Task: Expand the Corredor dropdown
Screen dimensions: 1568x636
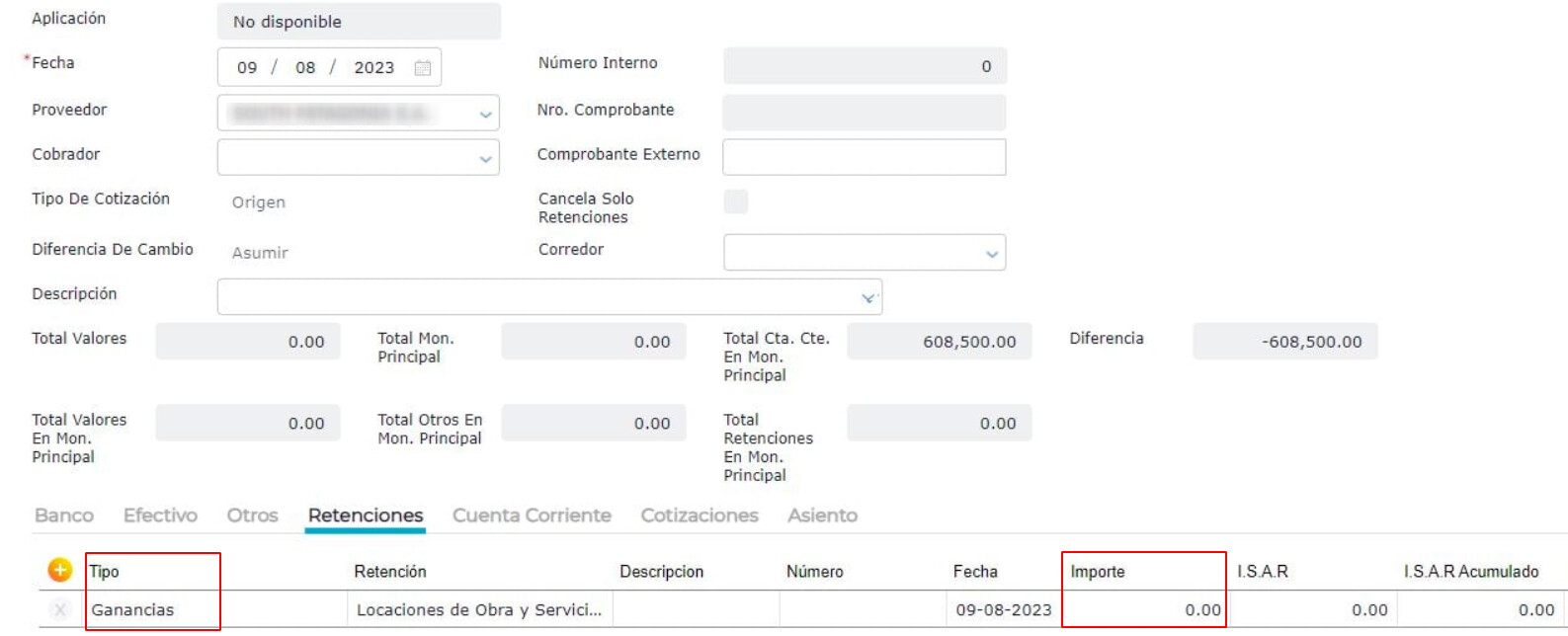Action: coord(992,253)
